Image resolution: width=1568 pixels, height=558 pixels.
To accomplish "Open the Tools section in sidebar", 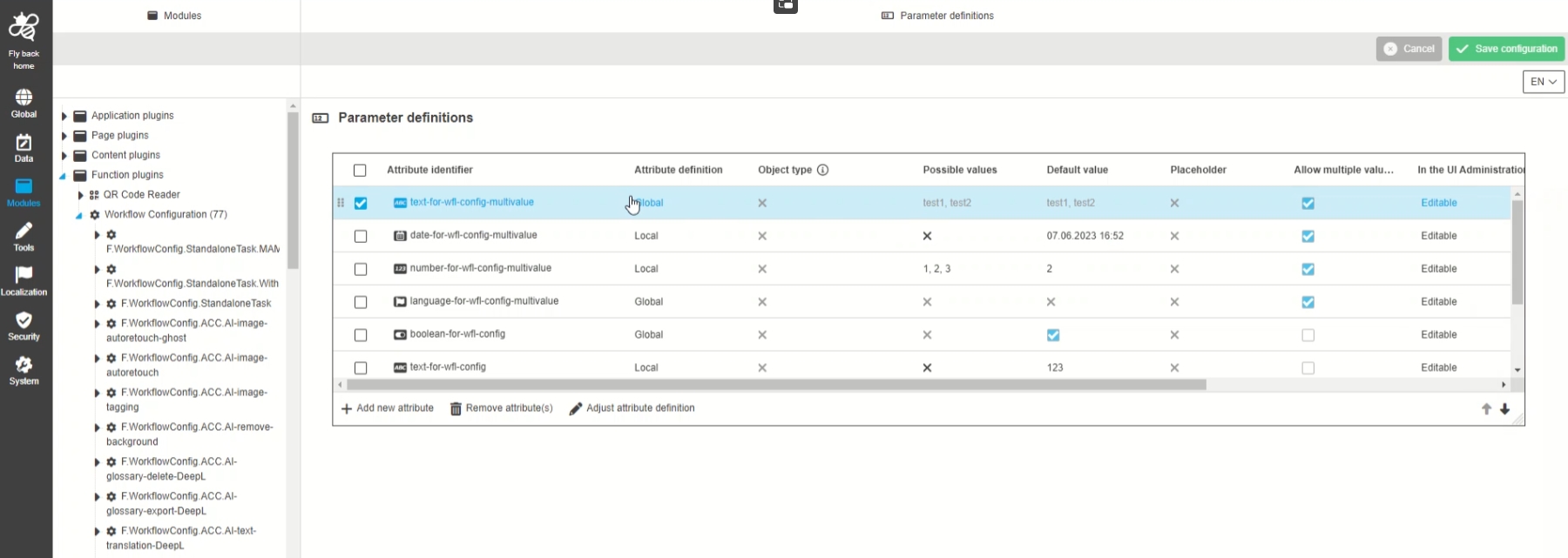I will tap(24, 232).
